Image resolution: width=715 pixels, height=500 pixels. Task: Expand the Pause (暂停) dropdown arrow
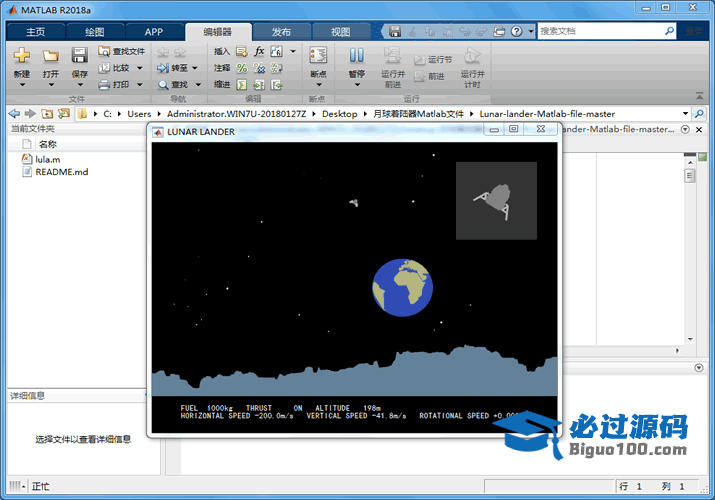tap(357, 85)
